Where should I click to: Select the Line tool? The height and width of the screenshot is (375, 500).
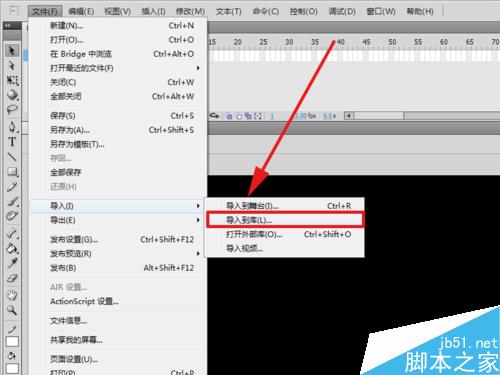point(12,156)
